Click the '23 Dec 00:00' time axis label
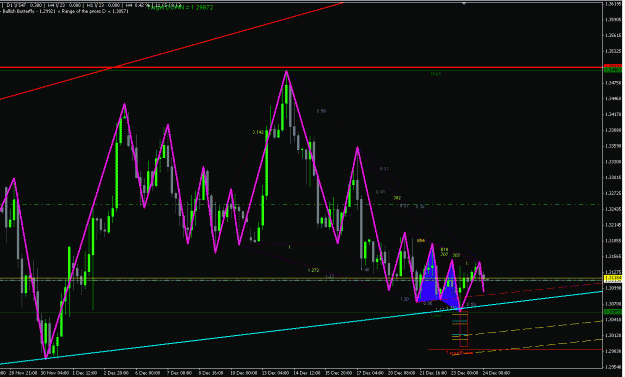This screenshot has width=625, height=377. (465, 373)
